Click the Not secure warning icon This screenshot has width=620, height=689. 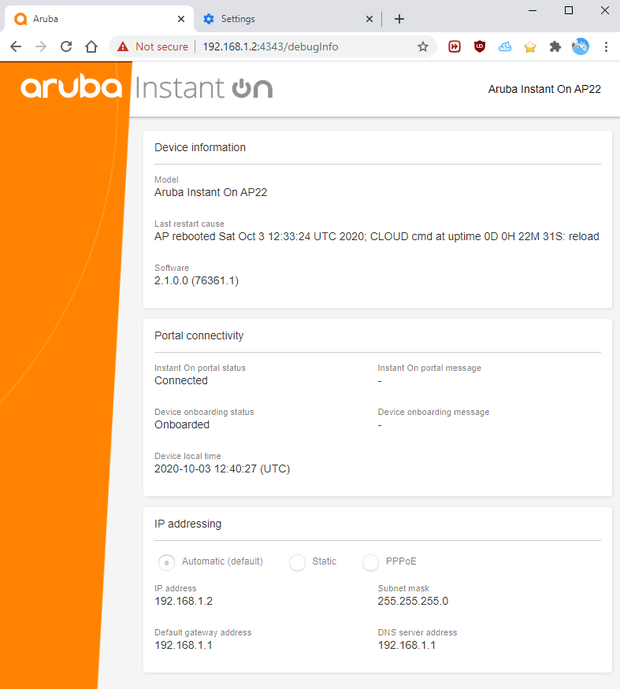click(123, 47)
